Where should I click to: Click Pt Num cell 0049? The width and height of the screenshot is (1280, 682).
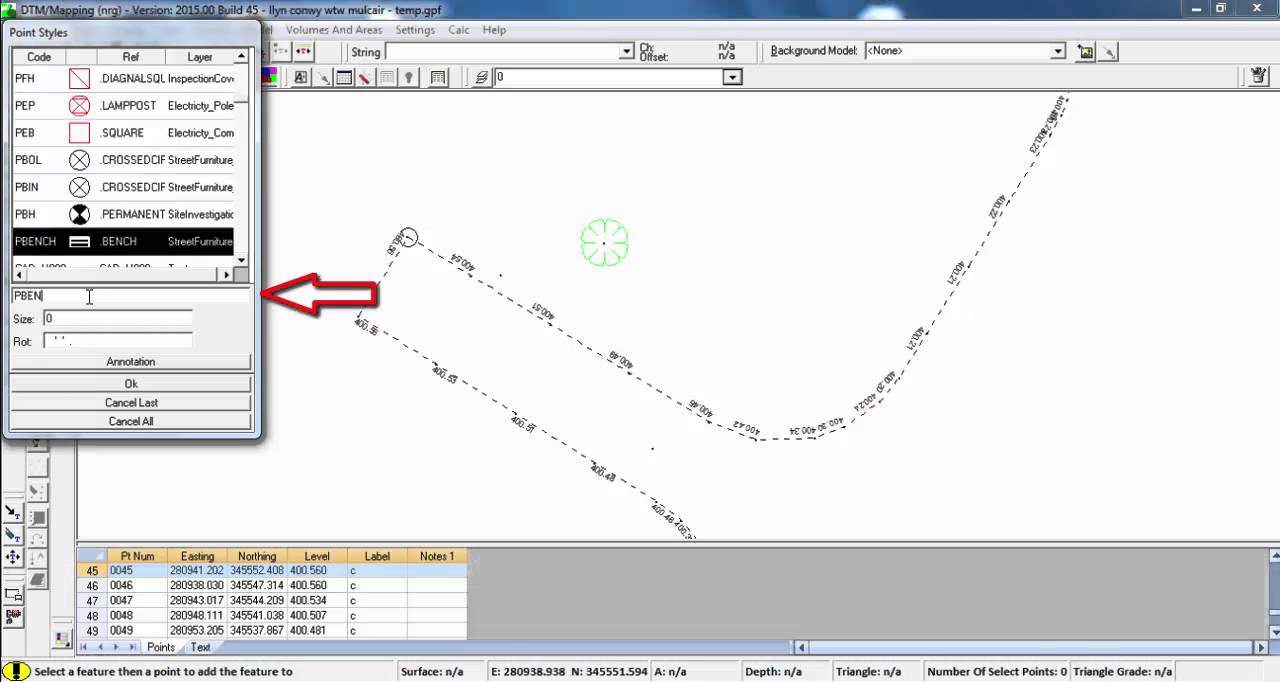click(137, 630)
